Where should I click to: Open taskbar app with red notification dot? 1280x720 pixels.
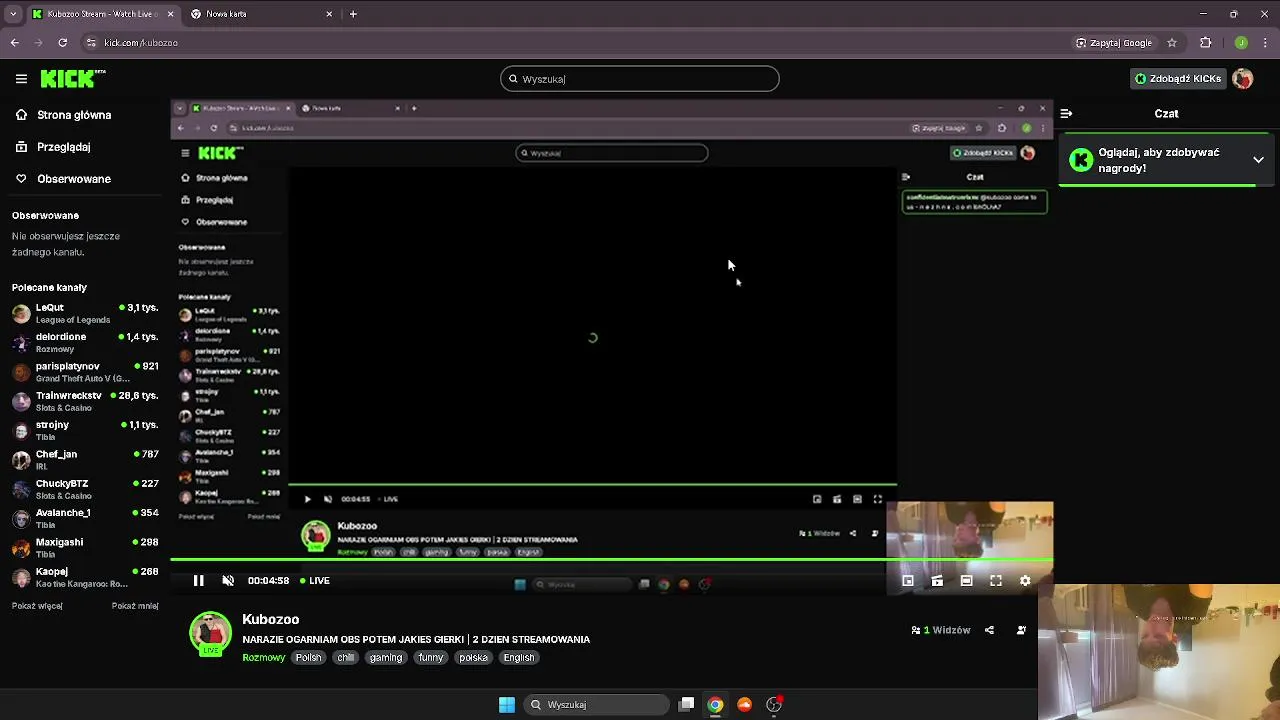coord(774,705)
